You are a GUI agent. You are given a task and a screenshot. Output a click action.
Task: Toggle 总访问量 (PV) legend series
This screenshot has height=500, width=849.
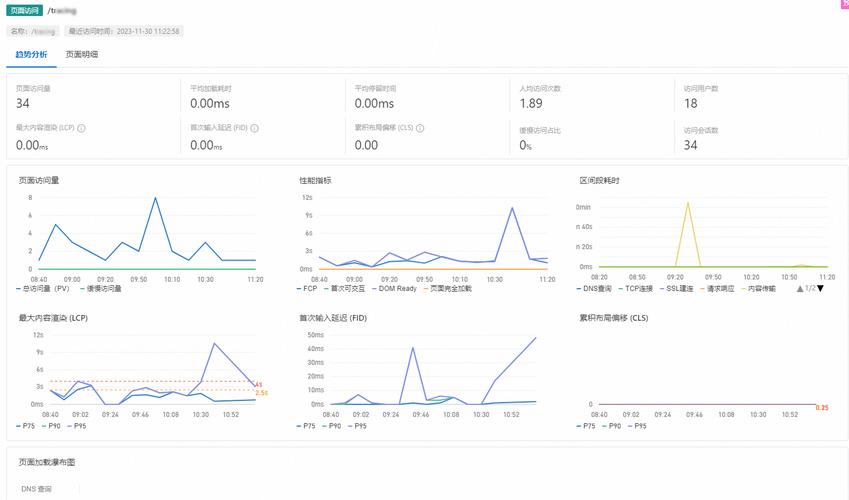(x=43, y=289)
